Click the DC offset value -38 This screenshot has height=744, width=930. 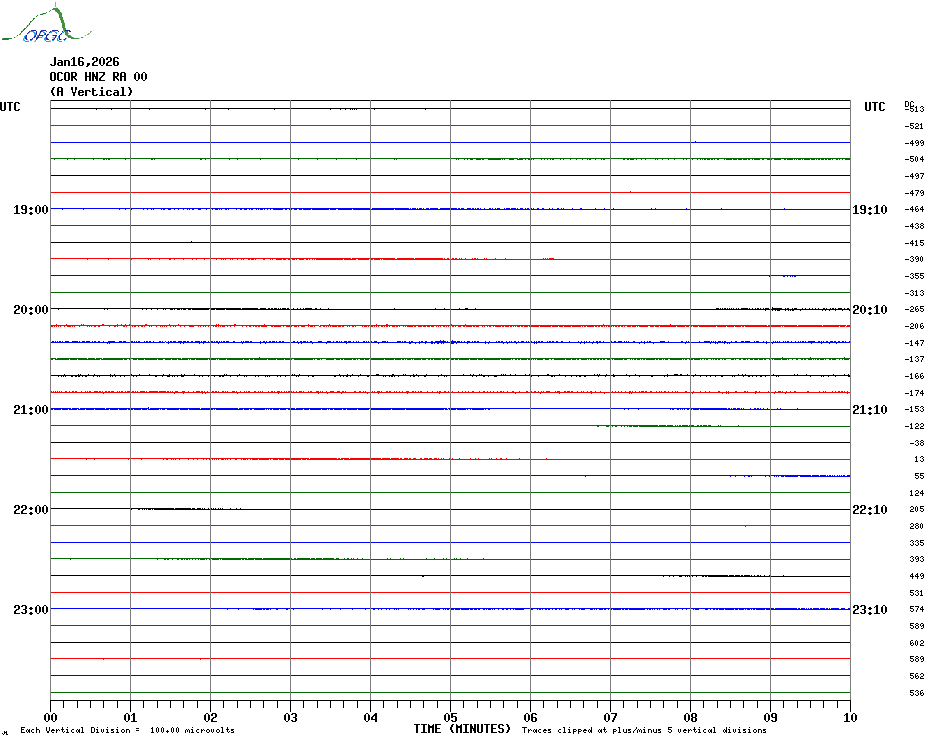pos(916,443)
